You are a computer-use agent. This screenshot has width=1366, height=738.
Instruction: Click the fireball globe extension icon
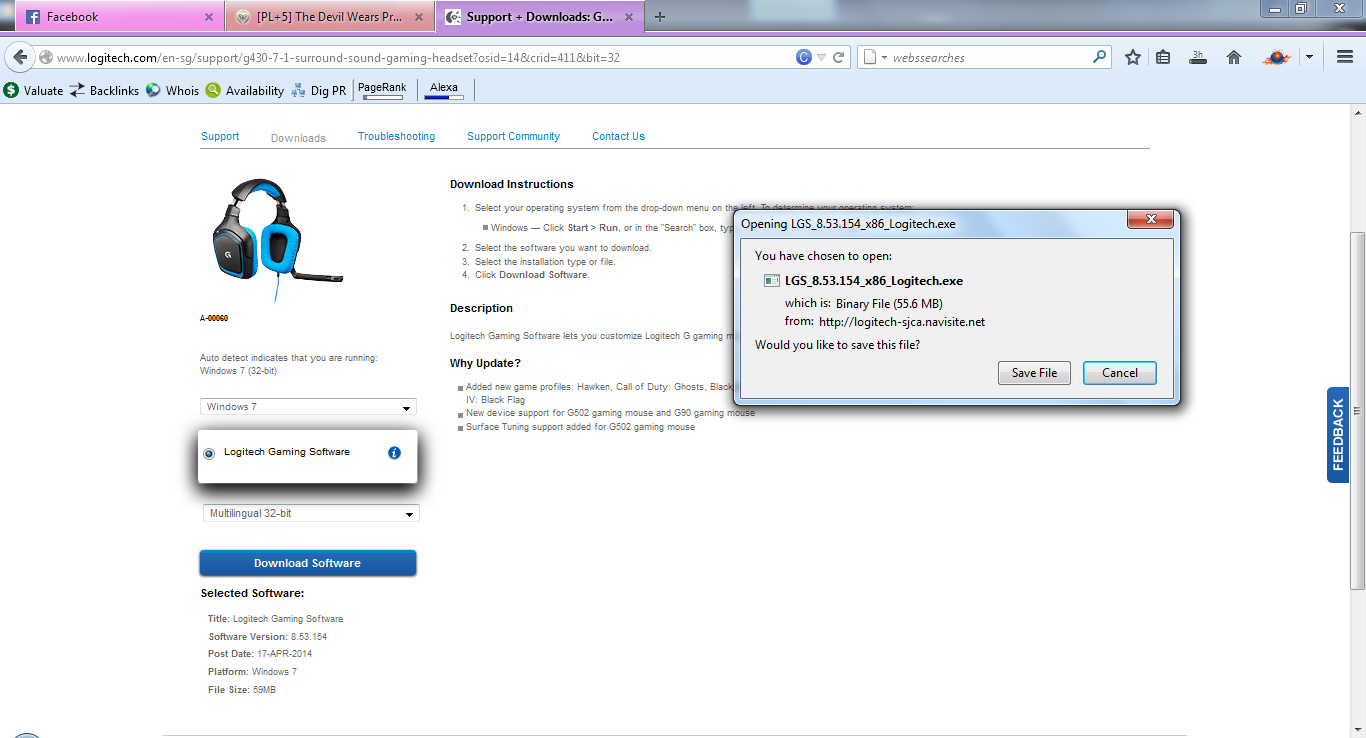(1276, 58)
